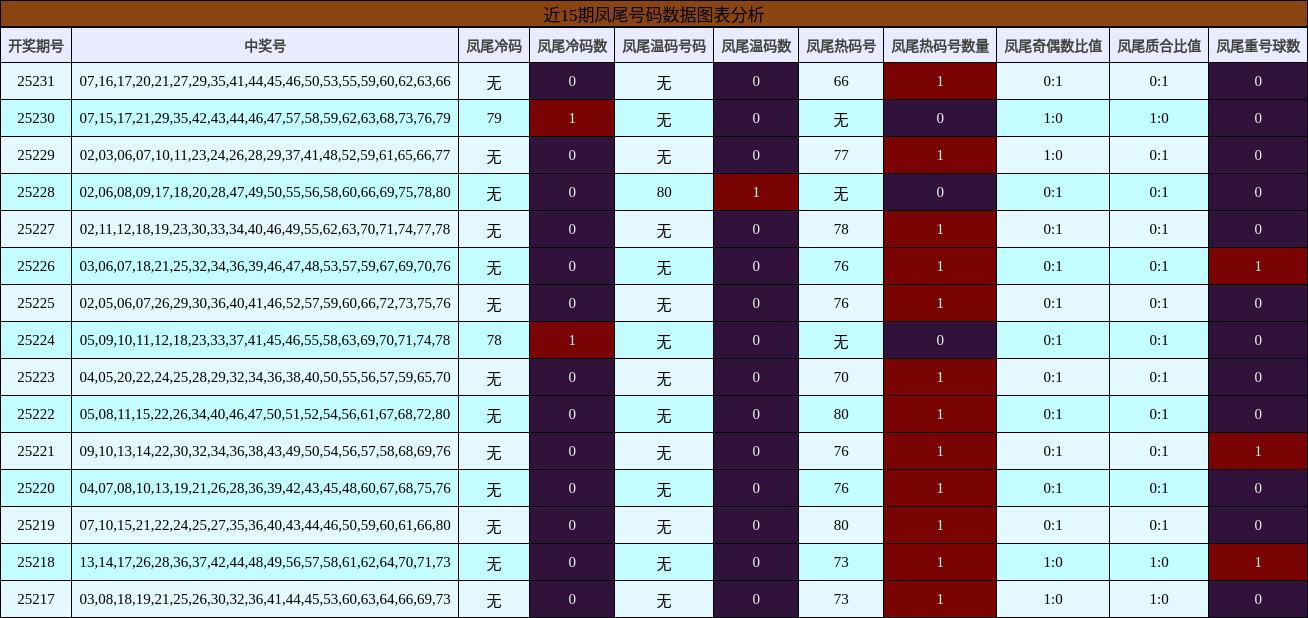Screen dimensions: 1308x618
Task: Click winning numbers starting 02,05,06,07 for 25225
Action: pos(265,303)
